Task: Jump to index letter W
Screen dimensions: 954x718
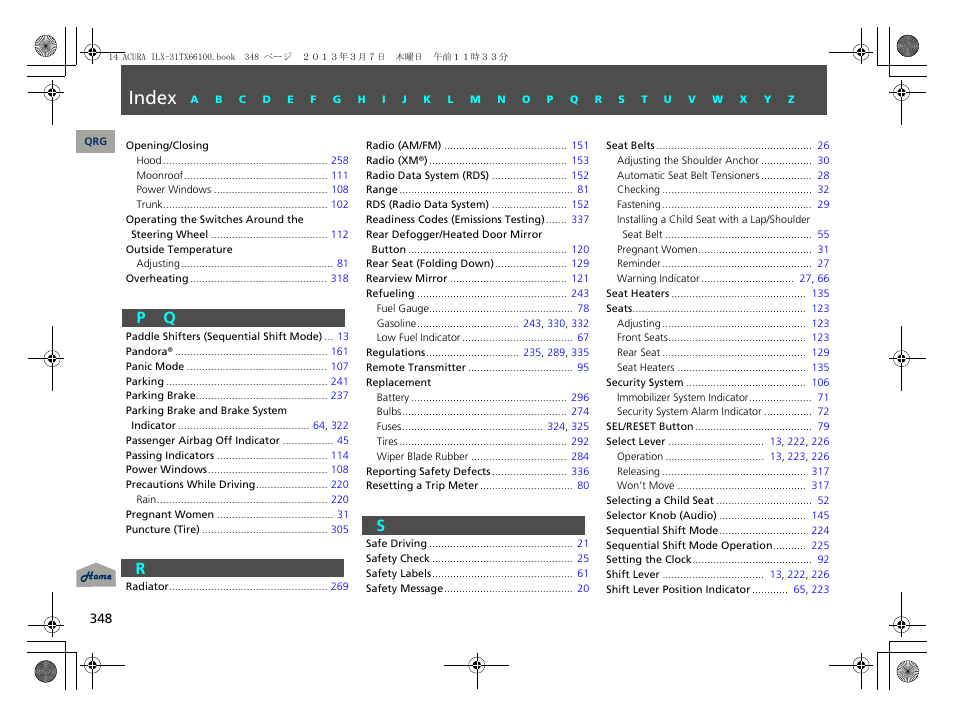Action: [718, 99]
